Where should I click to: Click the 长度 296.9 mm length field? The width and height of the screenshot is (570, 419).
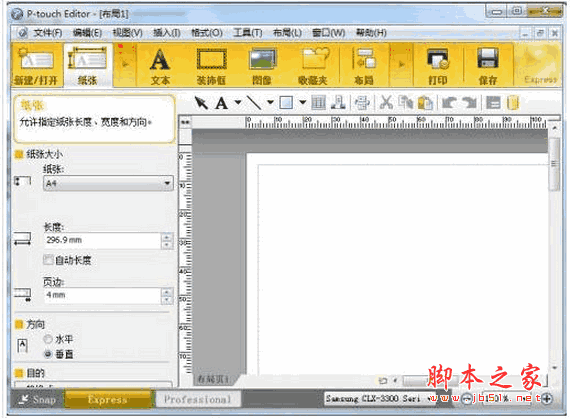coord(102,240)
